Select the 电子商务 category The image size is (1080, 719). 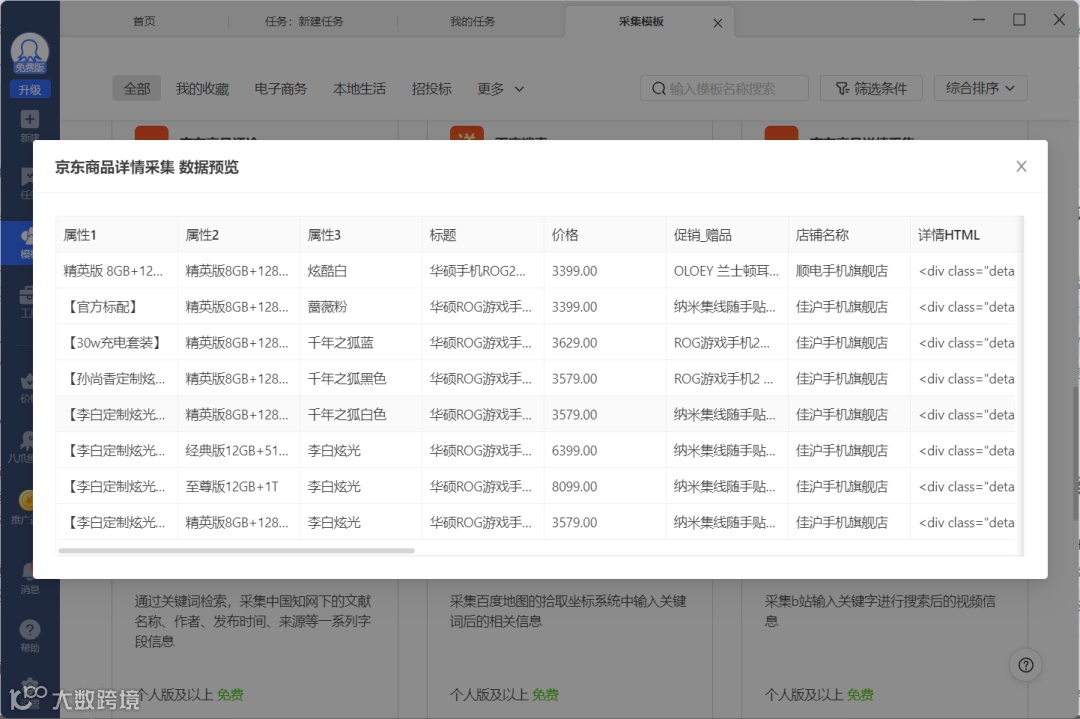(x=280, y=89)
